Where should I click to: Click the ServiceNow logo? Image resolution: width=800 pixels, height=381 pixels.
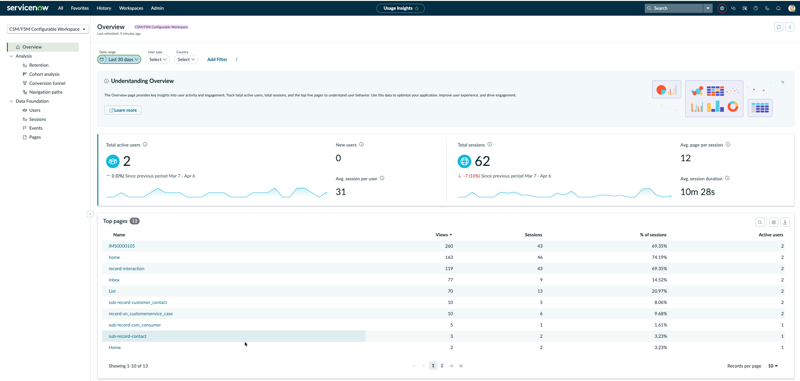pyautogui.click(x=28, y=8)
